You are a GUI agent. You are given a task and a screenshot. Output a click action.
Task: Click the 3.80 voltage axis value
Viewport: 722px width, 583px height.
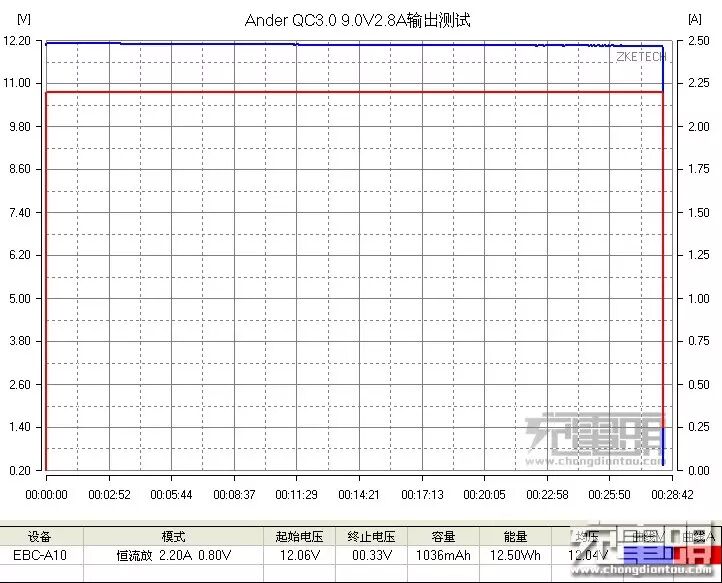20,341
